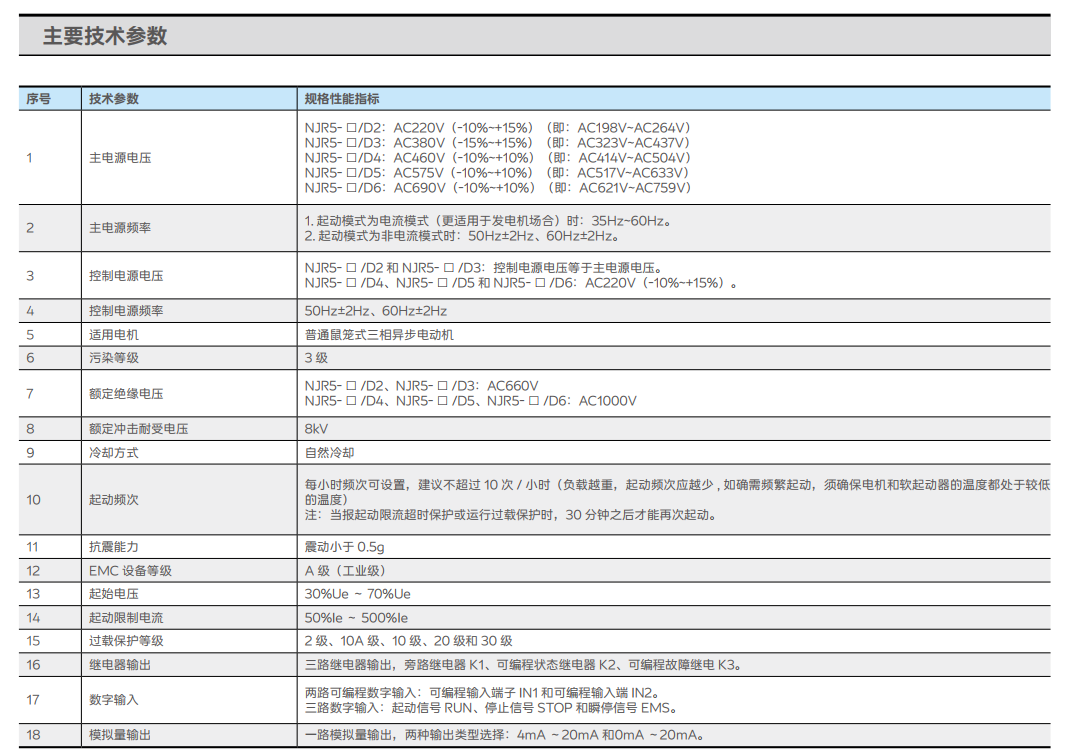The height and width of the screenshot is (755, 1065).
Task: Click the 模拟量输出 row label
Action: point(120,735)
